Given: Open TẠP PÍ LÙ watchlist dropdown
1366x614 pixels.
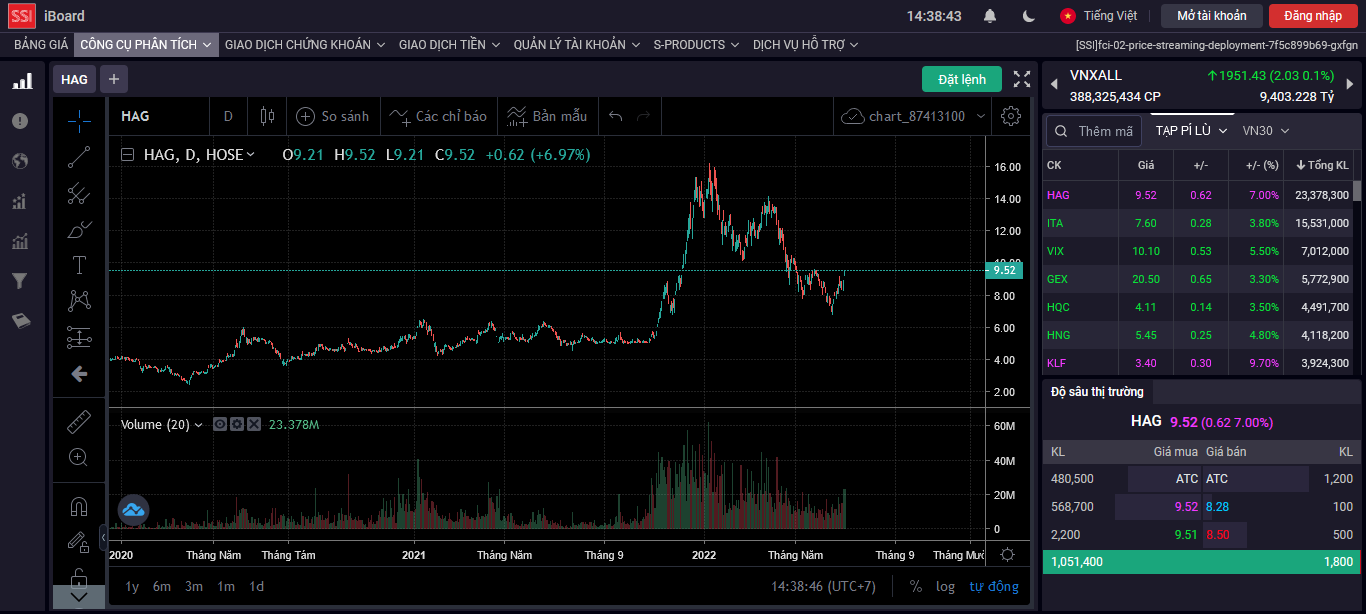Looking at the screenshot, I should [x=1191, y=131].
